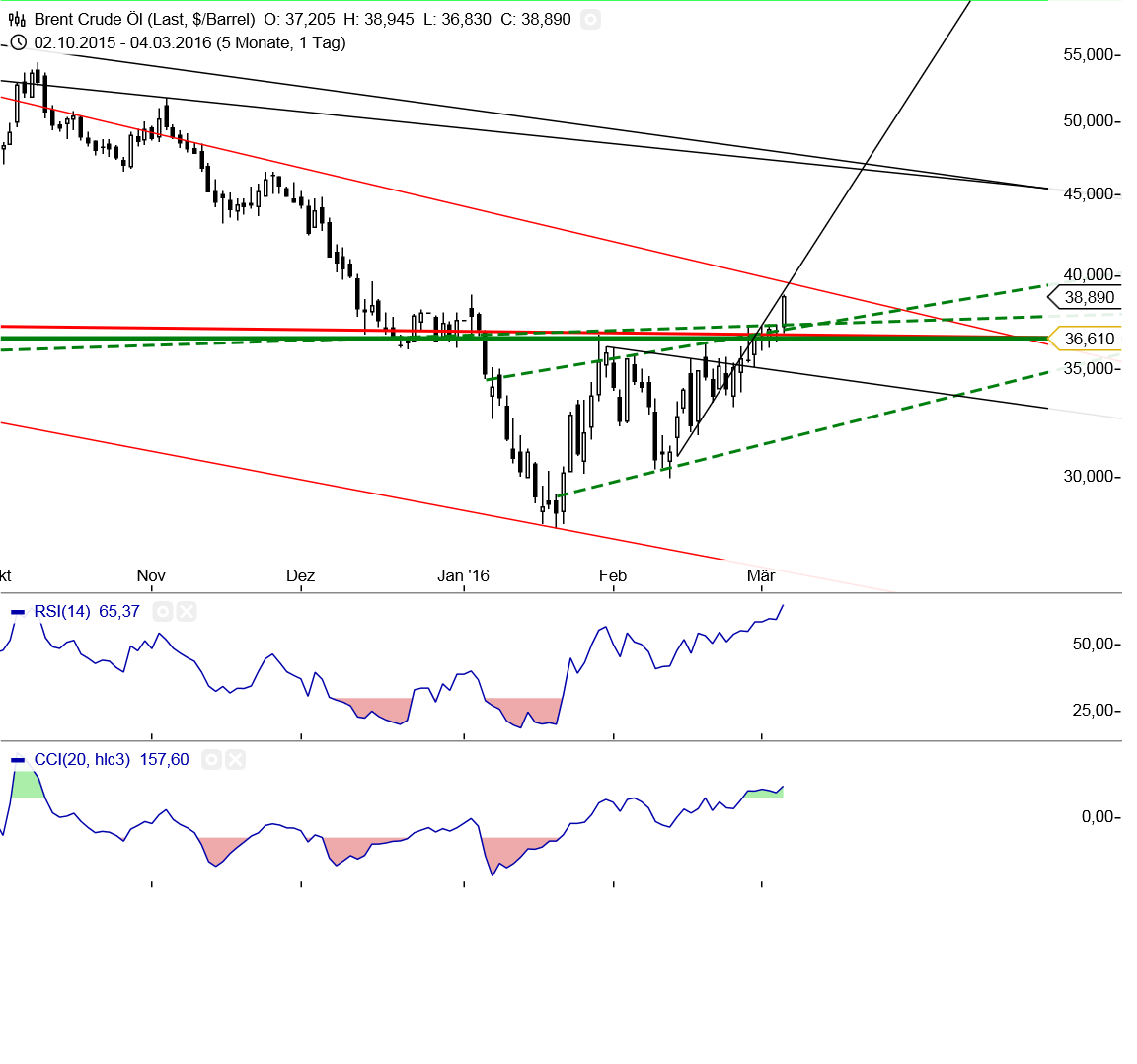Click the blue CCI legend line marker
The width and height of the screenshot is (1137, 1064).
[17, 759]
